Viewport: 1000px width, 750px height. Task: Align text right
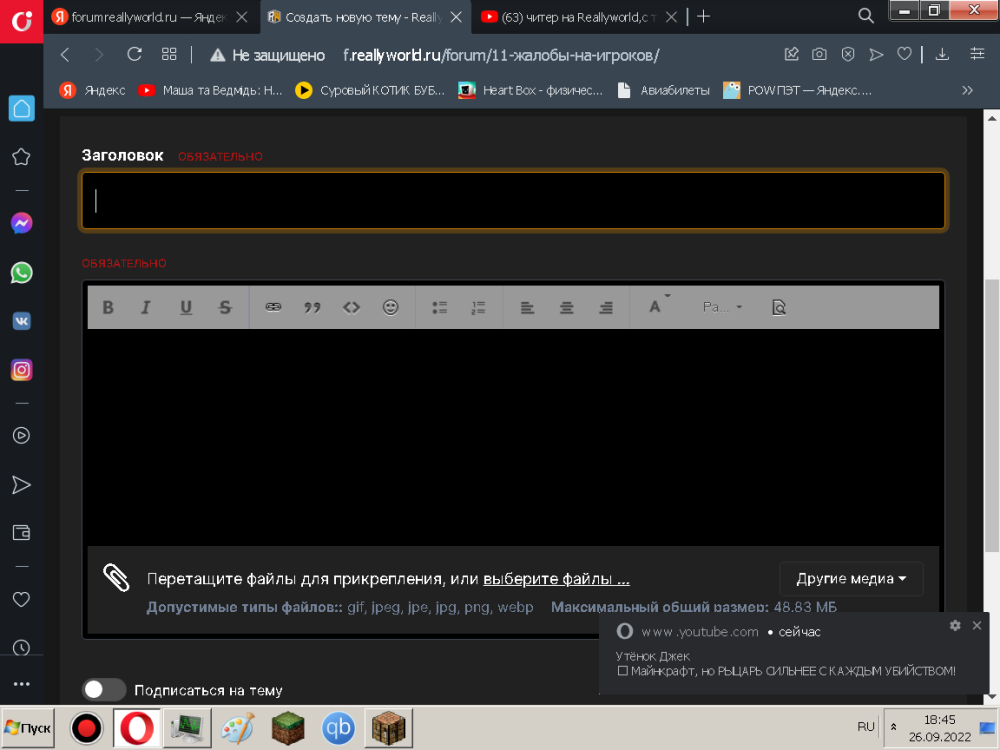(606, 307)
